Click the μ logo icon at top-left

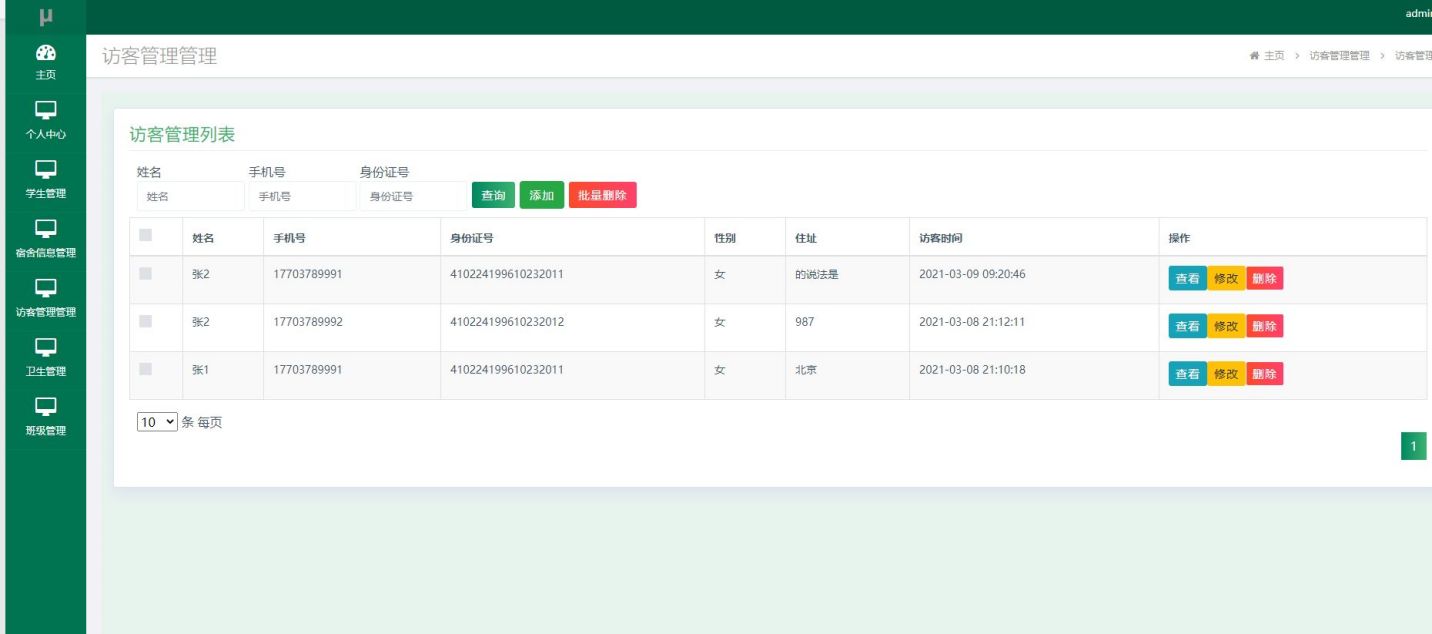(44, 16)
